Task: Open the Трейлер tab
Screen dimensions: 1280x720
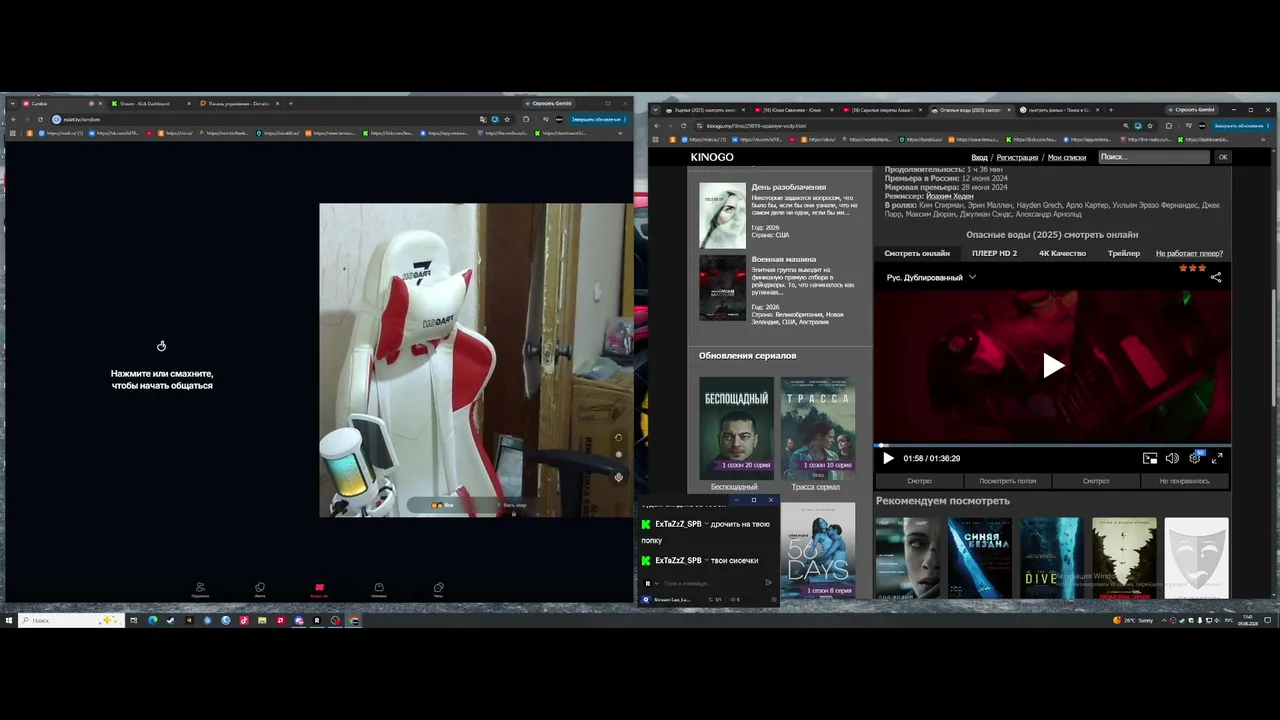Action: click(1124, 253)
